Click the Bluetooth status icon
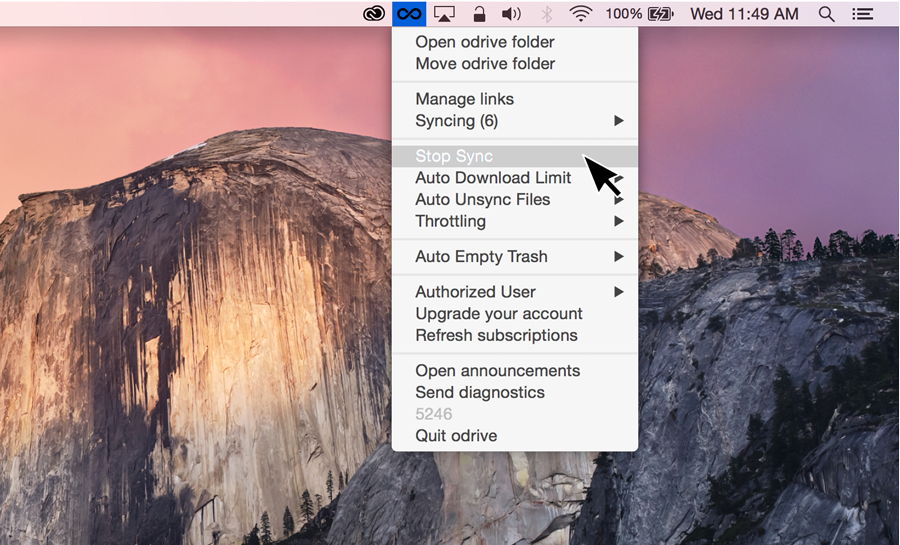900x545 pixels. click(547, 14)
